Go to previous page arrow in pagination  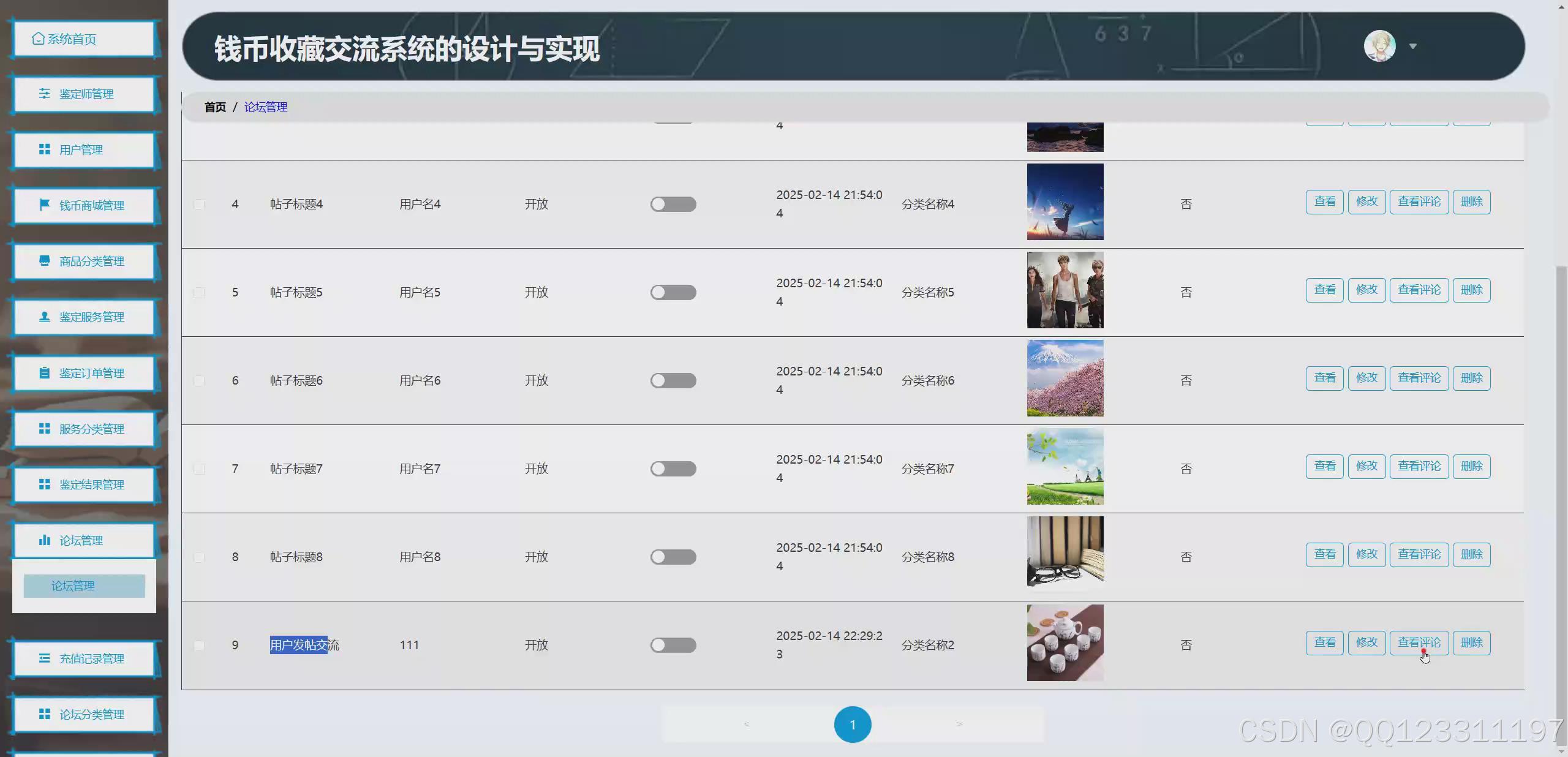point(746,725)
